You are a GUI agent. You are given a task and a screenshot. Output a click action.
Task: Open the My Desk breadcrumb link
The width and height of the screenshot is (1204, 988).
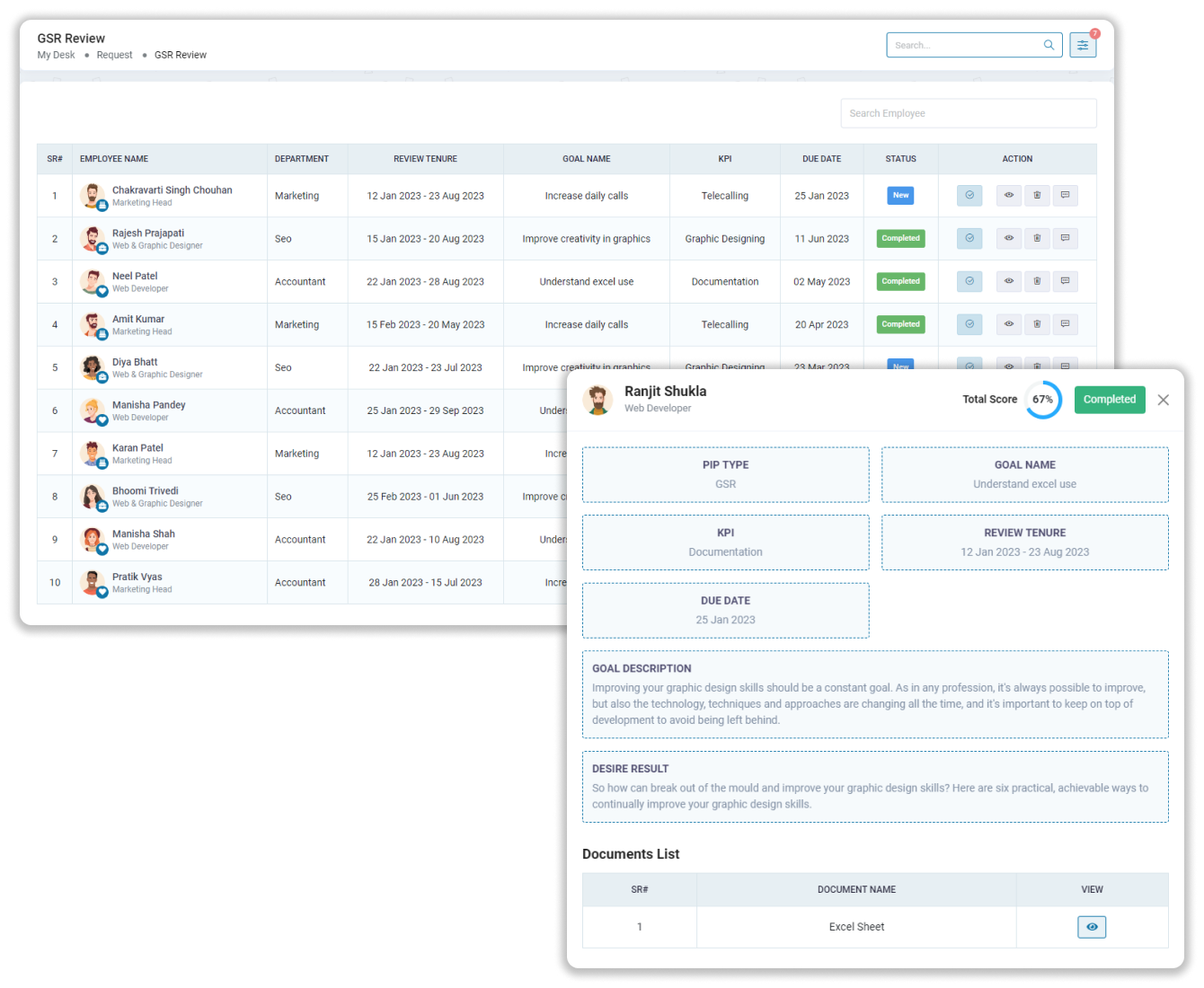(x=56, y=55)
